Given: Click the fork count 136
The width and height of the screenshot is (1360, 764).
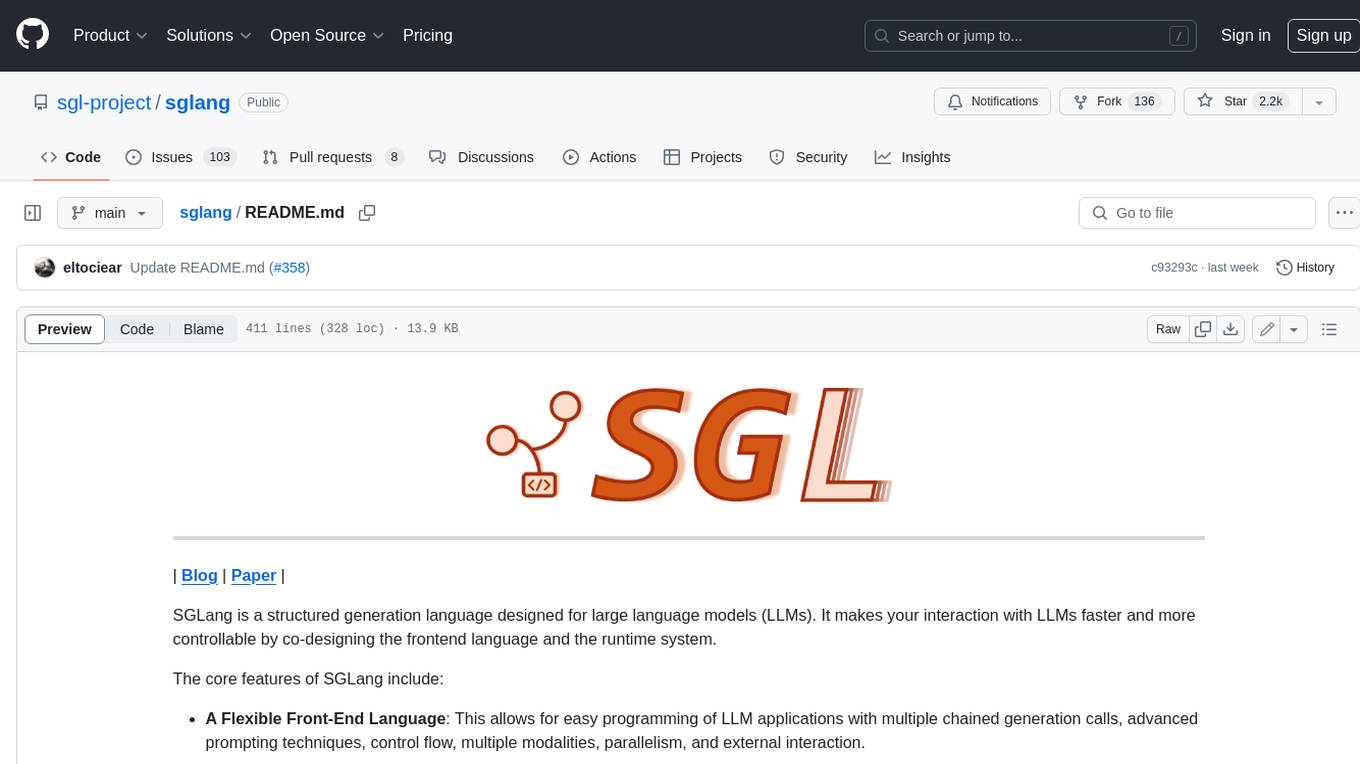Looking at the screenshot, I should (1144, 102).
